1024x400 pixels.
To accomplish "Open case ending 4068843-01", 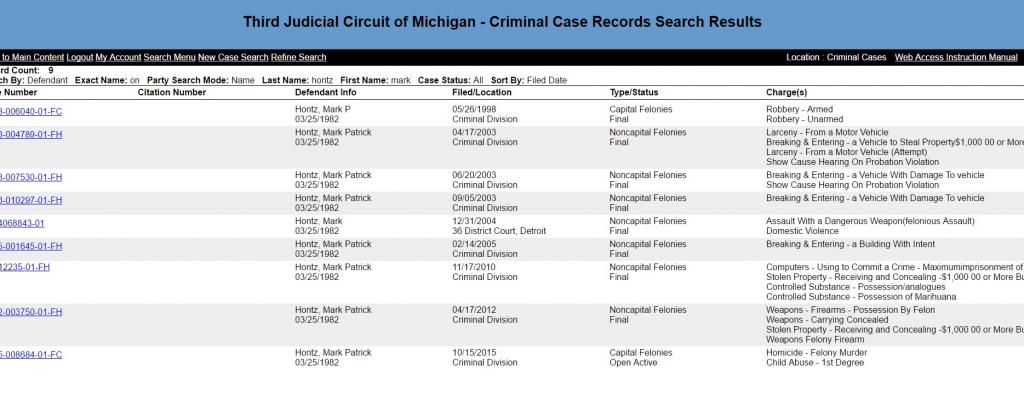I will [x=22, y=223].
